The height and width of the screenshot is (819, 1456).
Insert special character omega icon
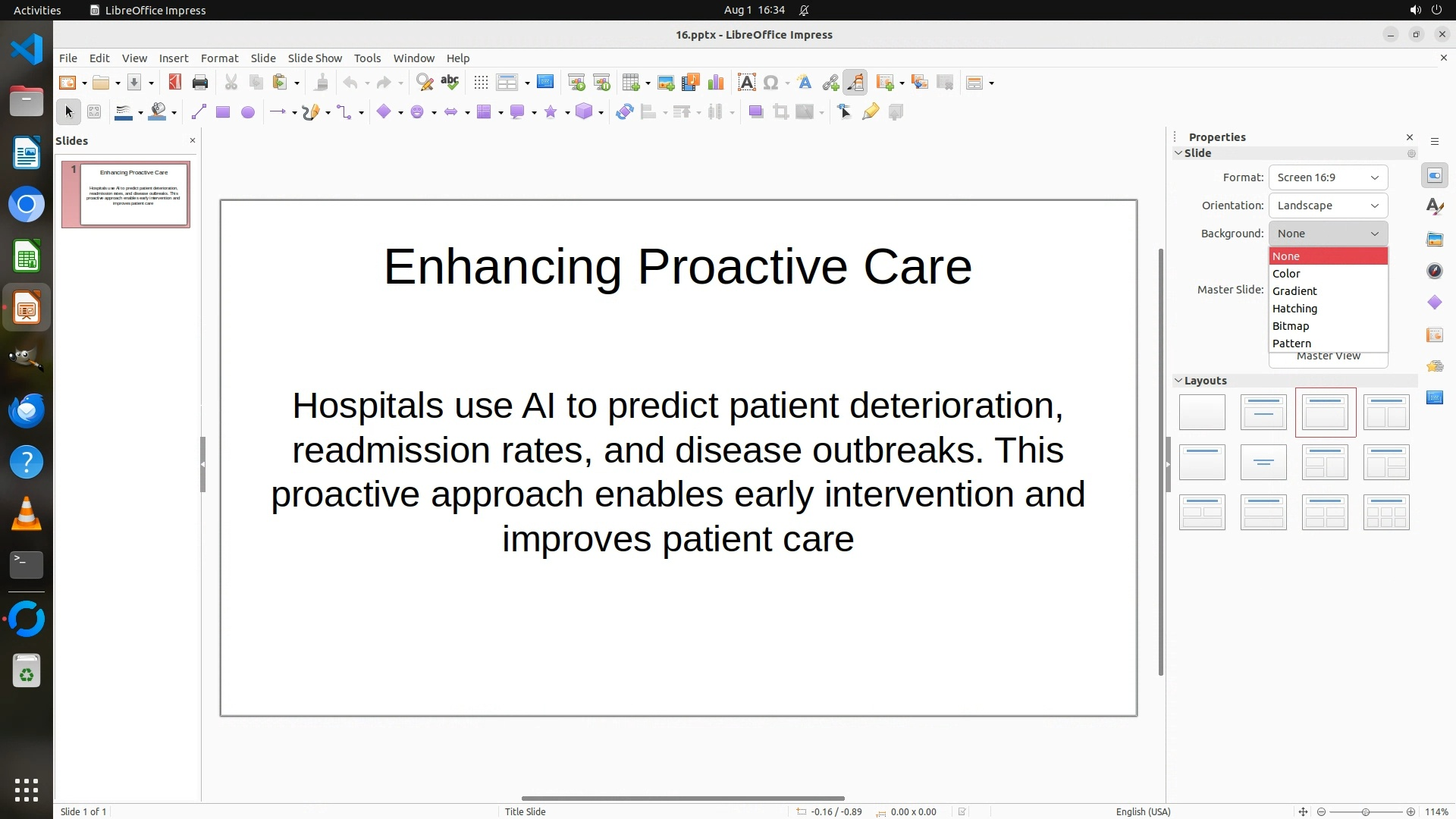(x=771, y=83)
